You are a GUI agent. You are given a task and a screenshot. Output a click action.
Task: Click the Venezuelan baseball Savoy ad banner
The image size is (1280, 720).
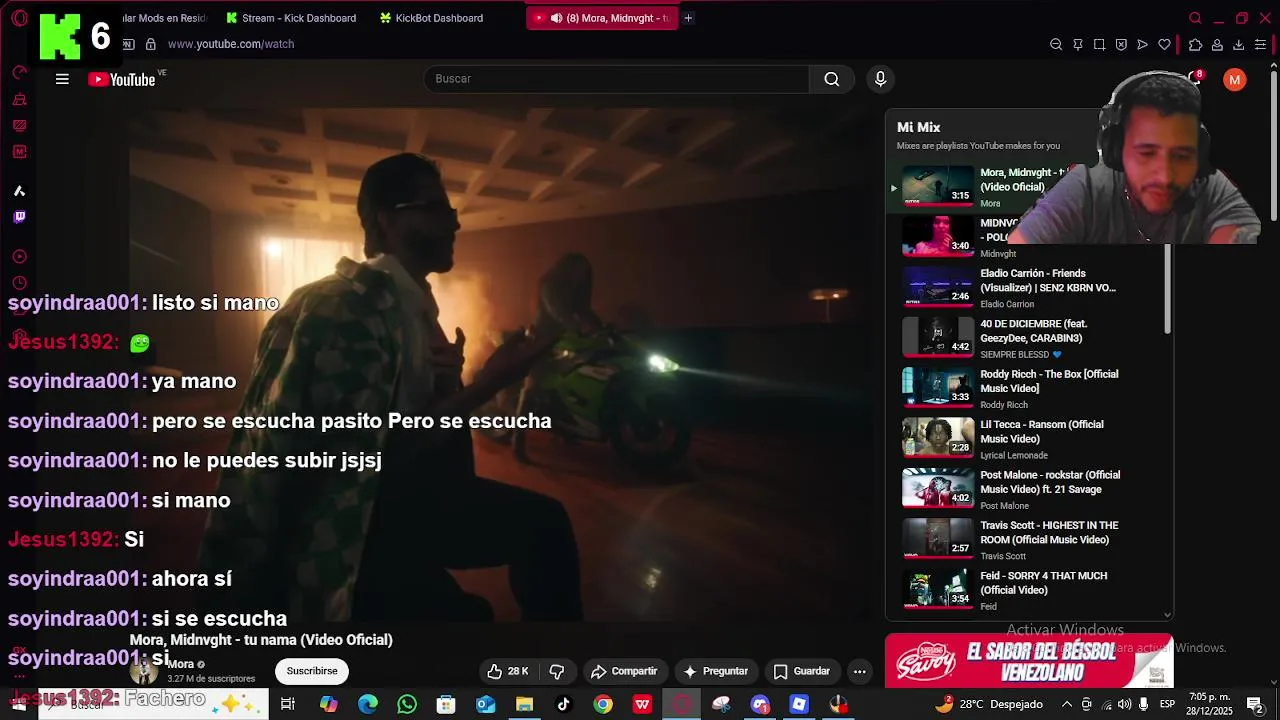click(x=1029, y=661)
